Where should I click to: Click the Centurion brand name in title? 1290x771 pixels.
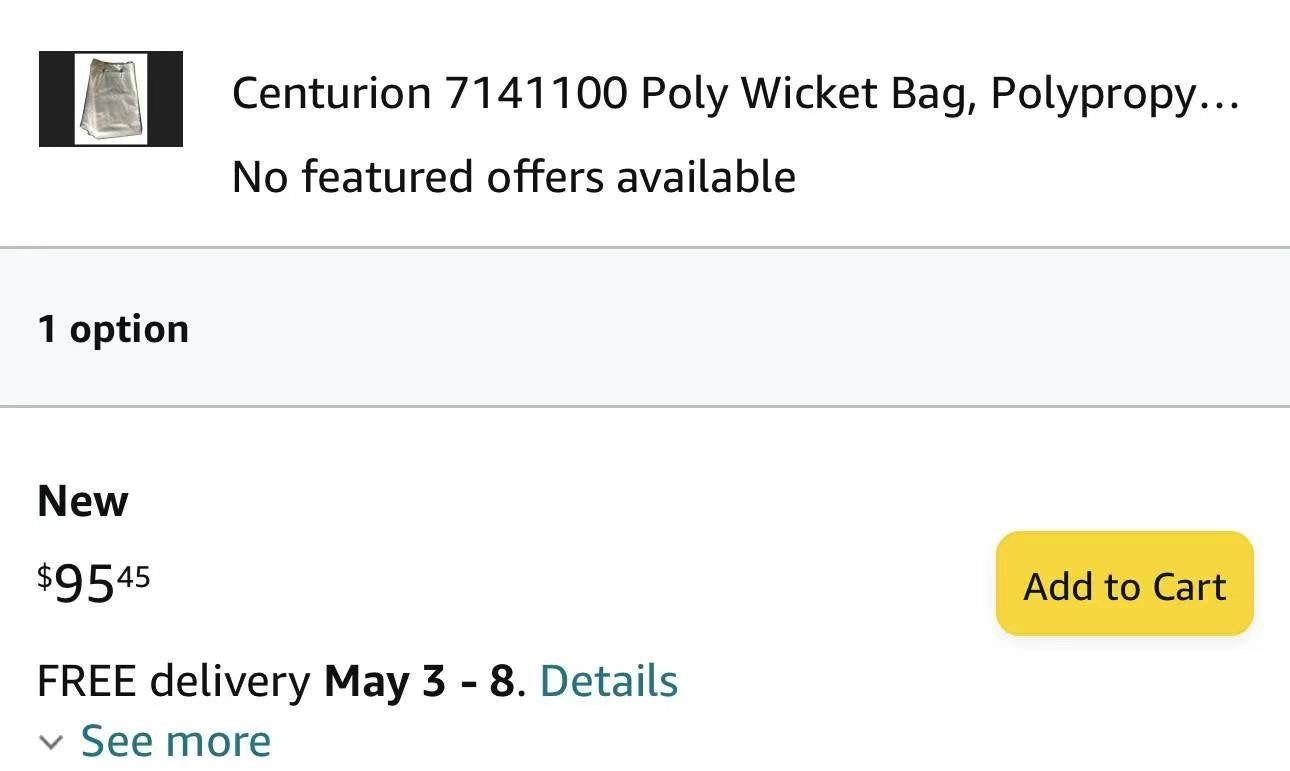(x=331, y=94)
